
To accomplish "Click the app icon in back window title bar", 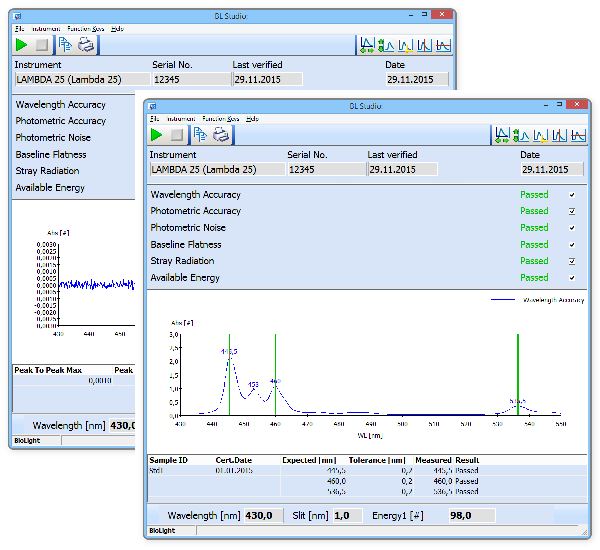I will (x=18, y=16).
